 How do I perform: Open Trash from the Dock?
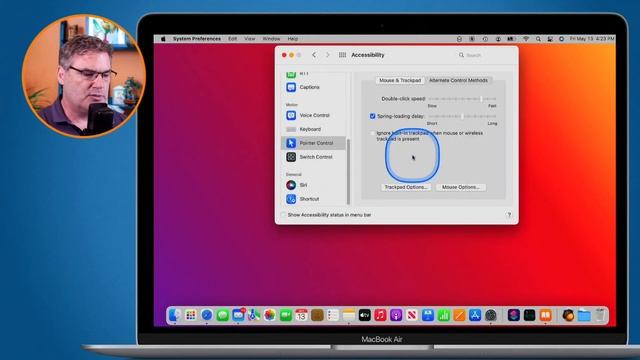[x=600, y=315]
